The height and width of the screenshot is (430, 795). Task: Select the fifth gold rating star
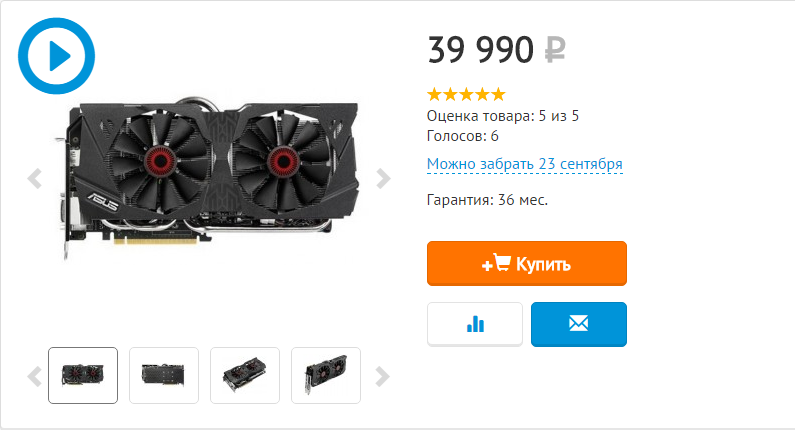click(499, 94)
